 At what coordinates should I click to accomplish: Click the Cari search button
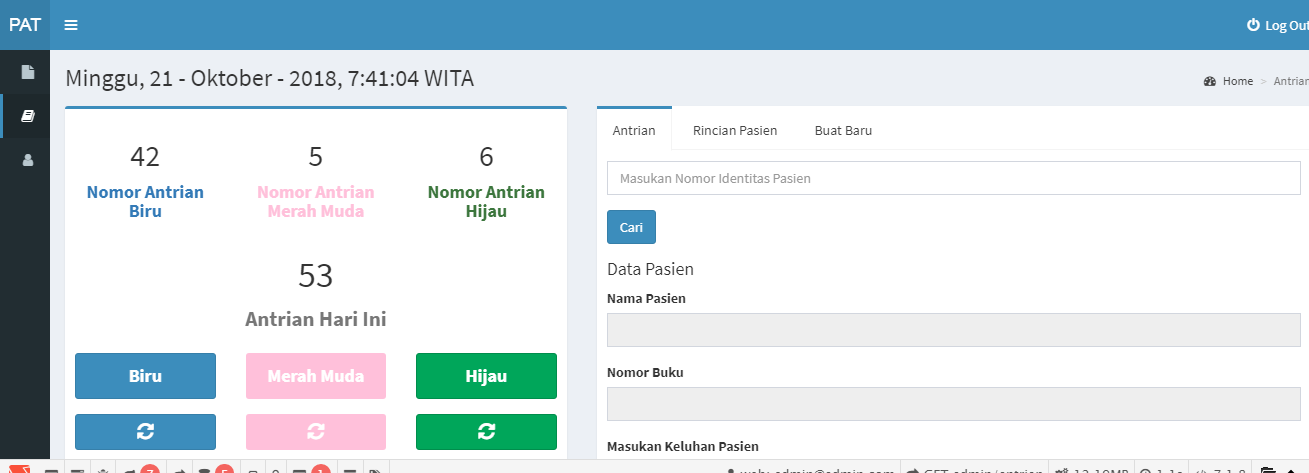[631, 227]
